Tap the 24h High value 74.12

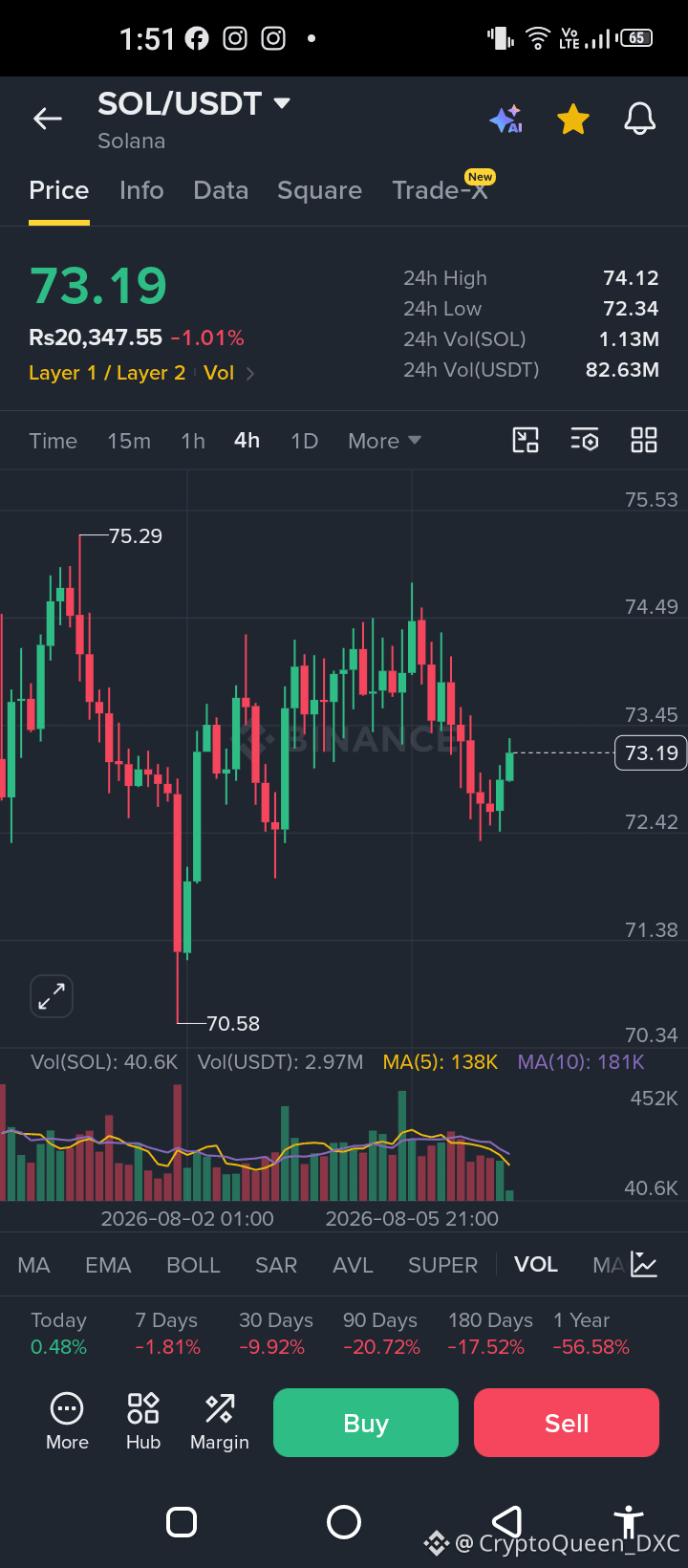631,278
